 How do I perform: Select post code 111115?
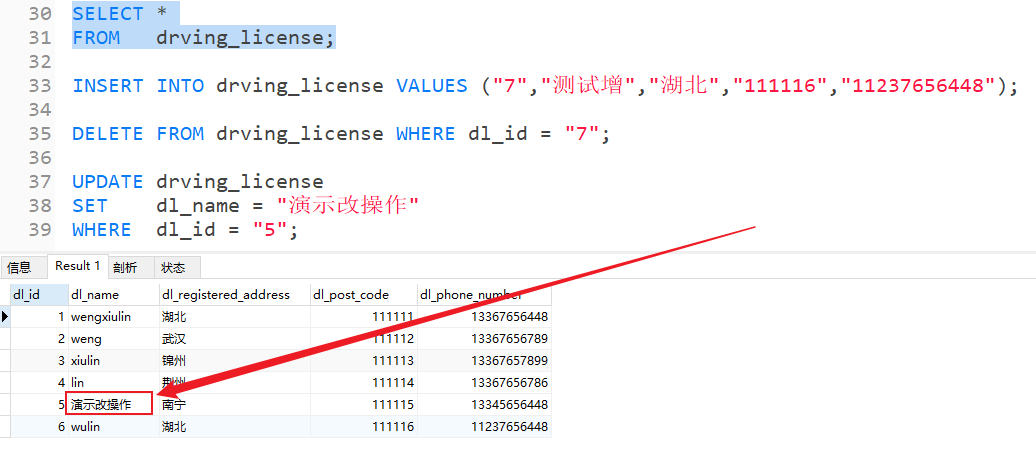pos(364,404)
